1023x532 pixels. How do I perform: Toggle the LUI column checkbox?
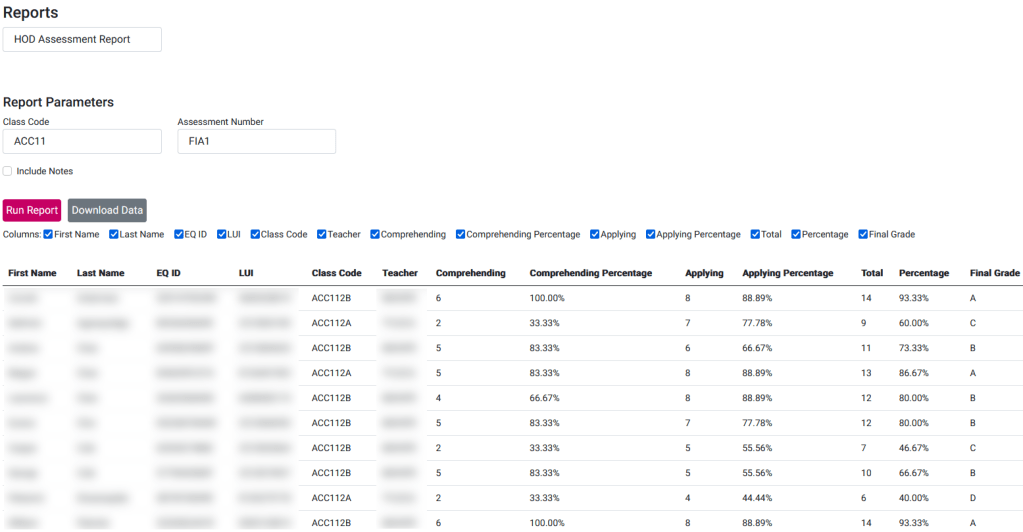click(x=221, y=235)
